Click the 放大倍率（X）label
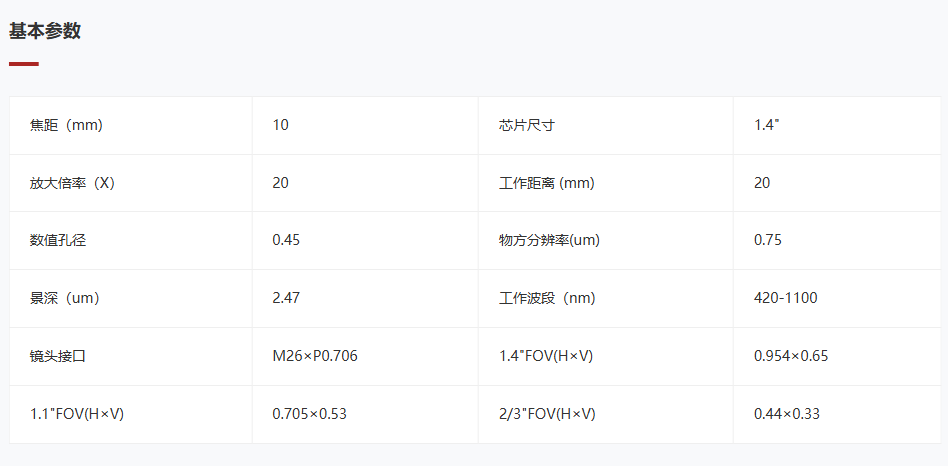The image size is (948, 466). pyautogui.click(x=72, y=183)
